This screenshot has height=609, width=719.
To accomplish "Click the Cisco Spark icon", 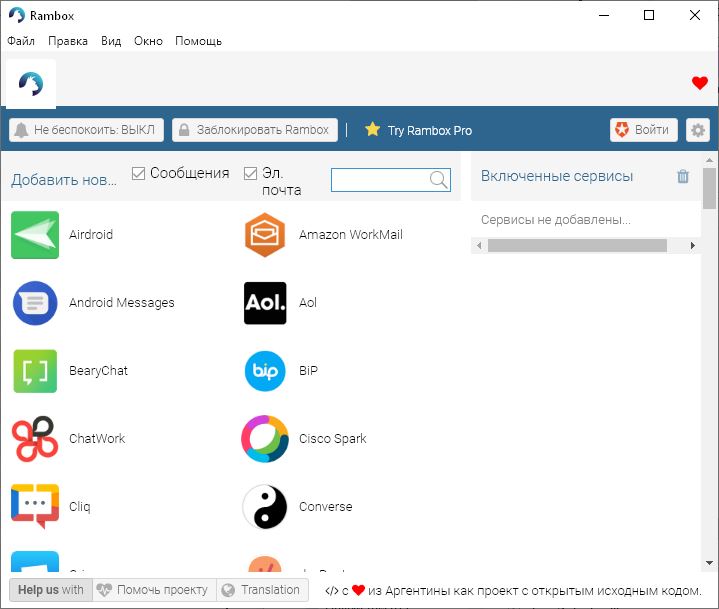I will (265, 439).
